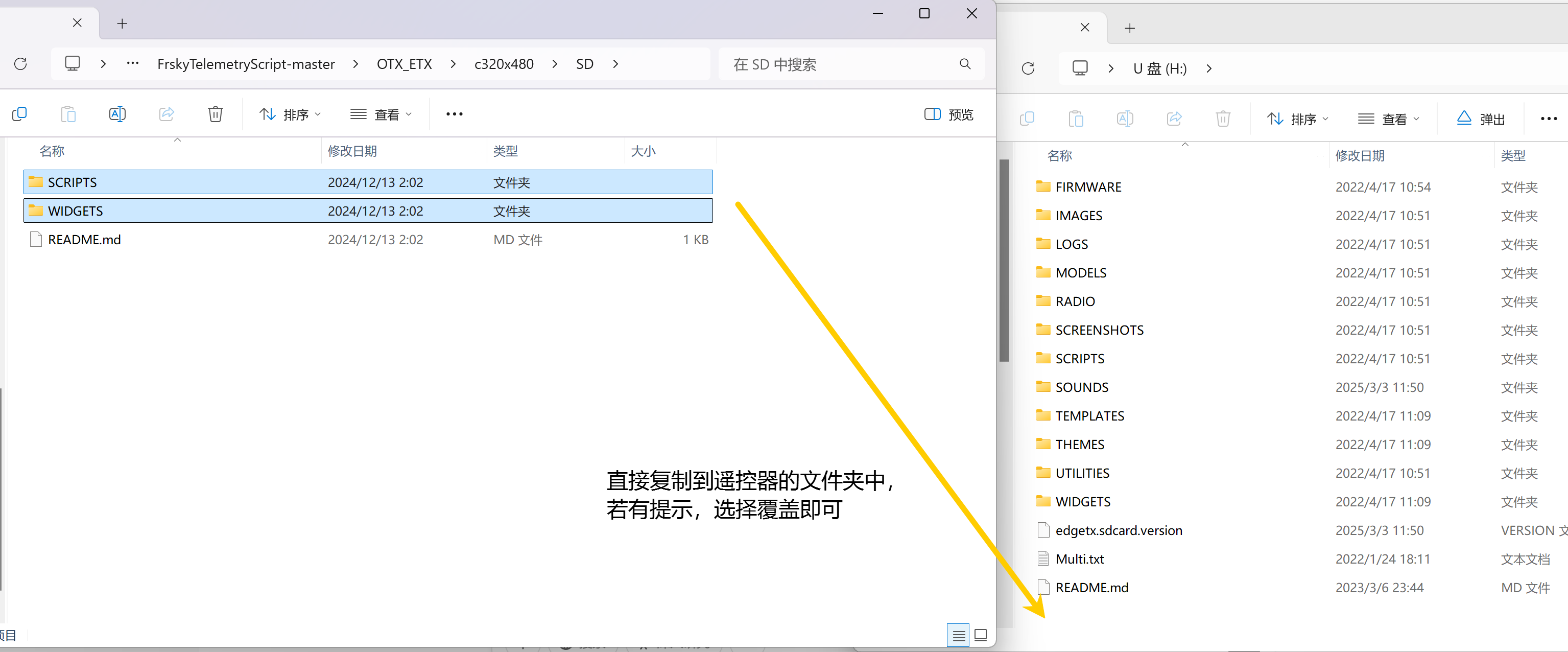Click delete trash icon in SD window toolbar
Screen dimensions: 1568x652
tap(216, 114)
